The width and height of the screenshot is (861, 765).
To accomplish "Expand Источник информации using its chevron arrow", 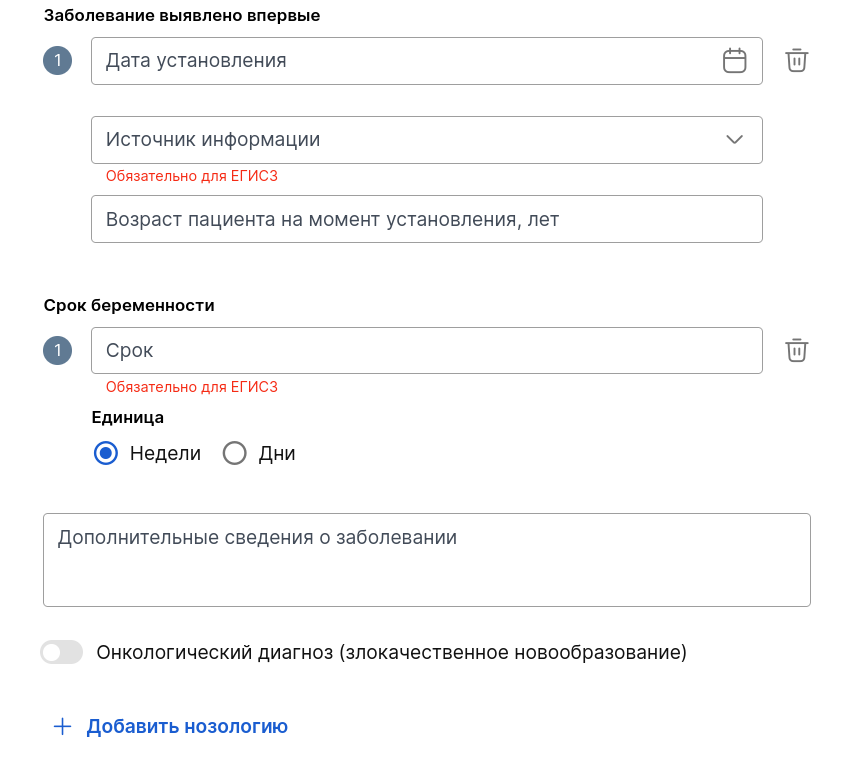I will (735, 139).
